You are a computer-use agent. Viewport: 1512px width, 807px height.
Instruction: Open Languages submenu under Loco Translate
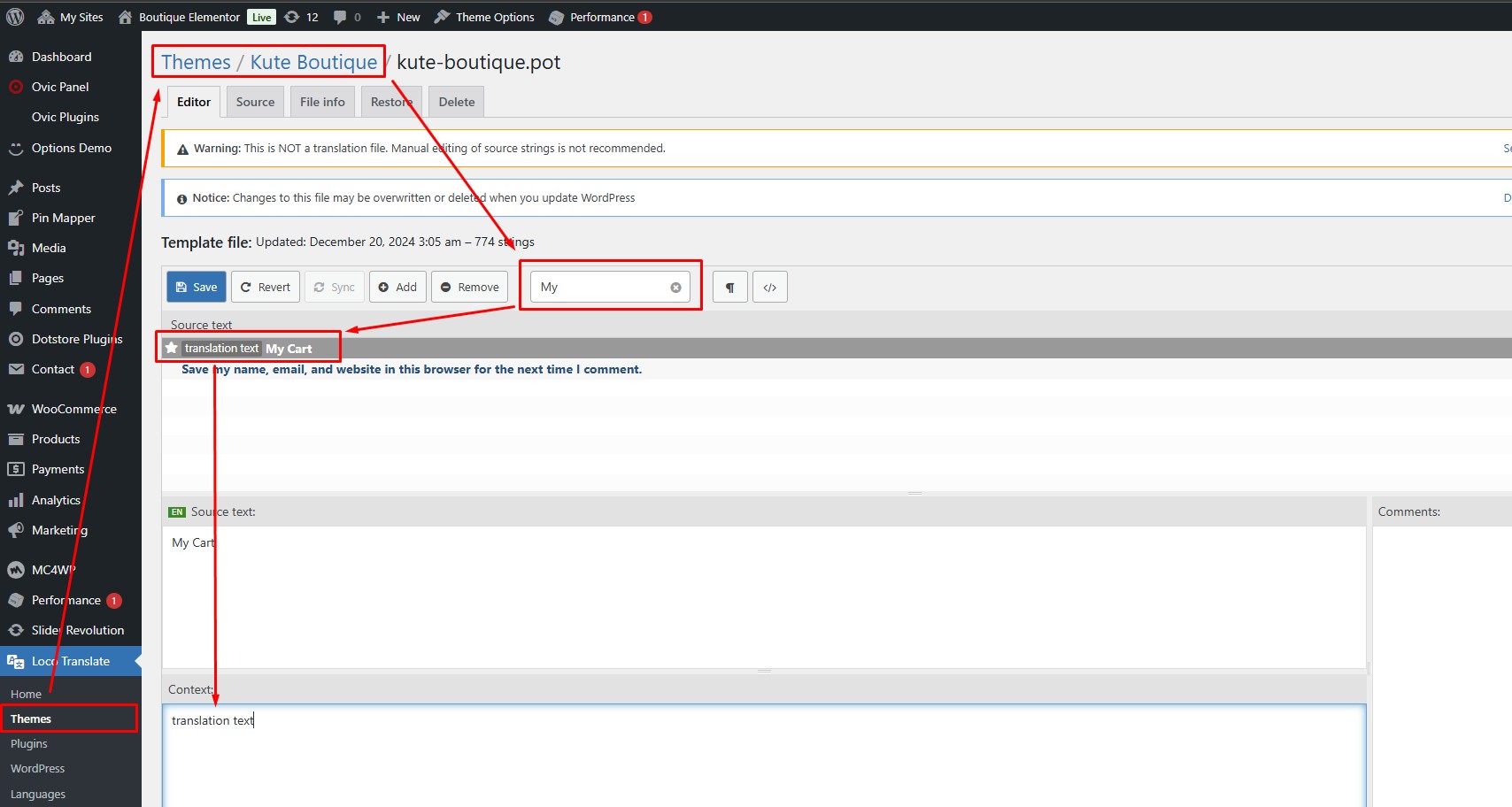[x=38, y=794]
